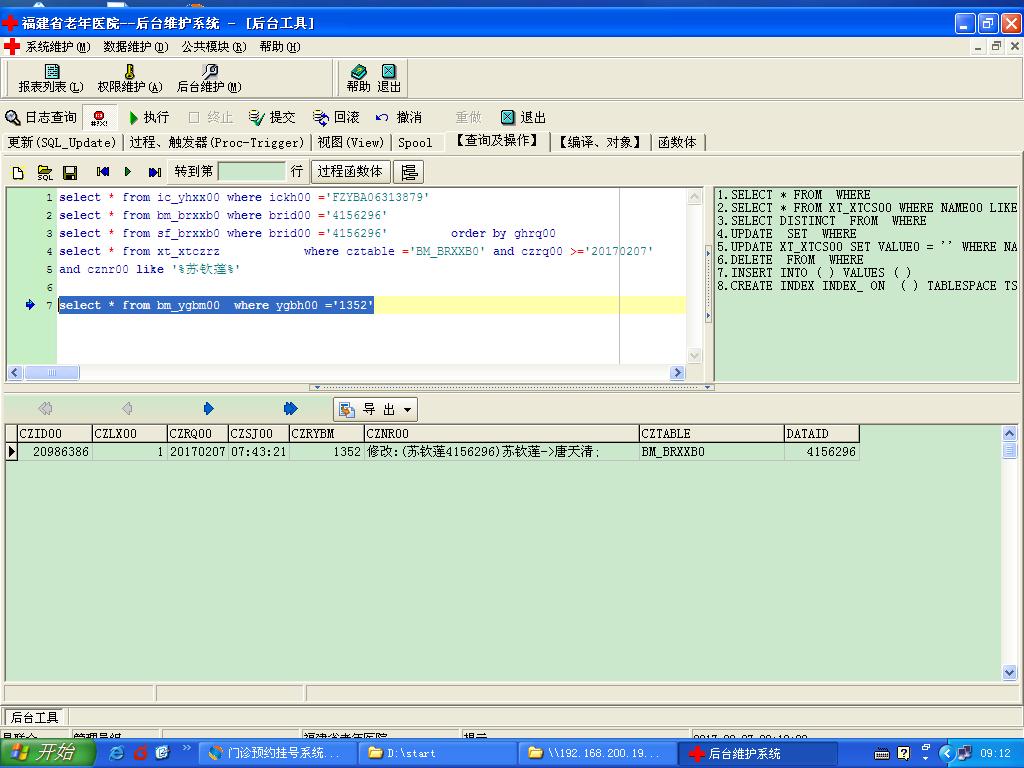Open the 报表列表 report list tool

coord(51,78)
